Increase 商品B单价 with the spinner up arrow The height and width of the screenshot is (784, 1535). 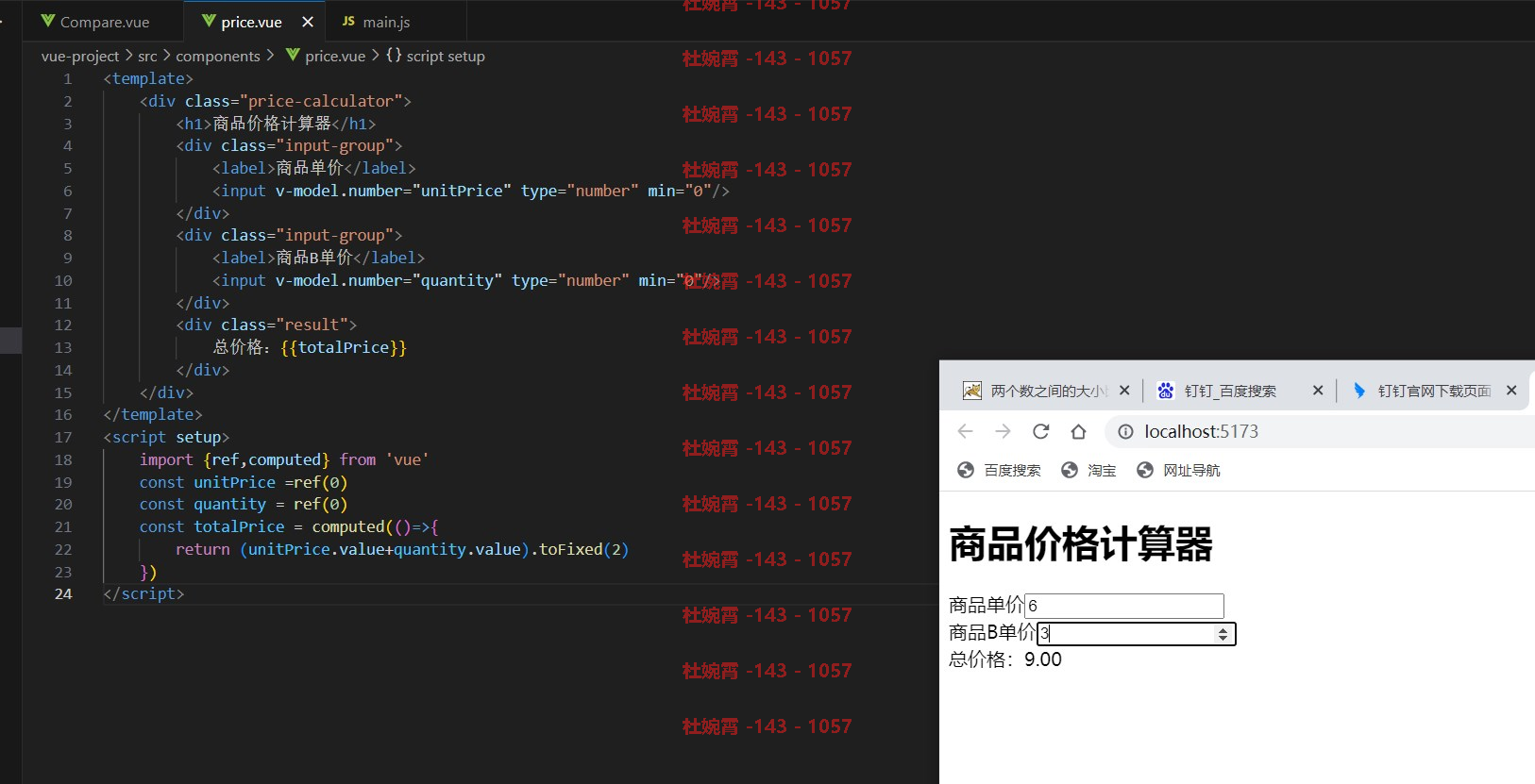coord(1223,629)
